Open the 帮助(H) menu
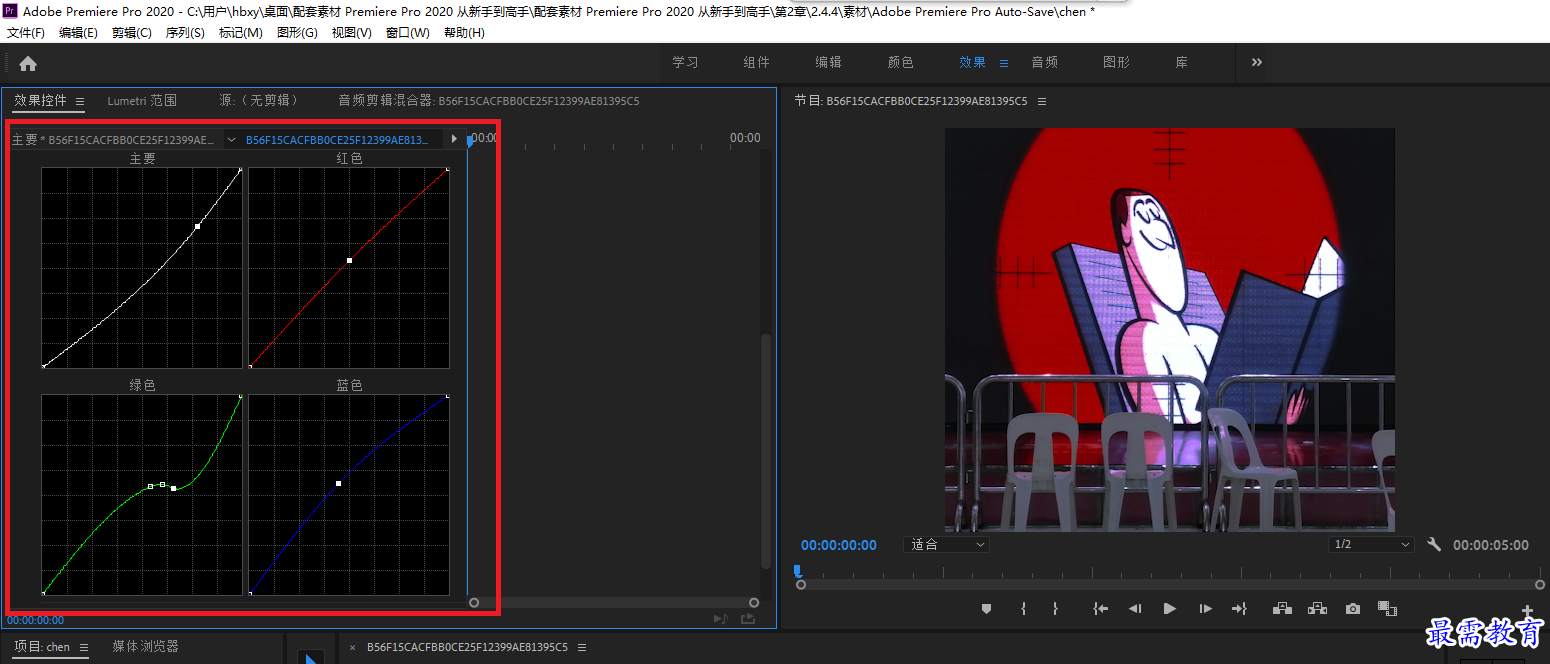 (x=464, y=33)
